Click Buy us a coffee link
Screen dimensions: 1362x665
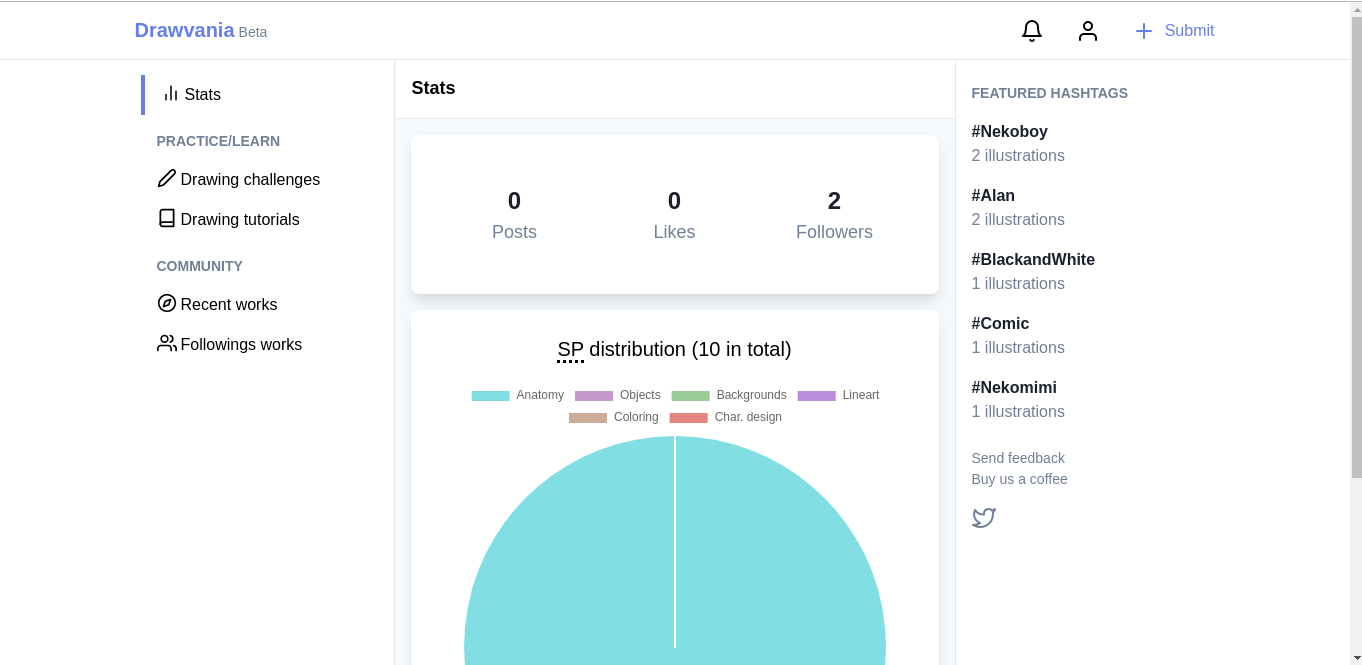coord(1019,479)
